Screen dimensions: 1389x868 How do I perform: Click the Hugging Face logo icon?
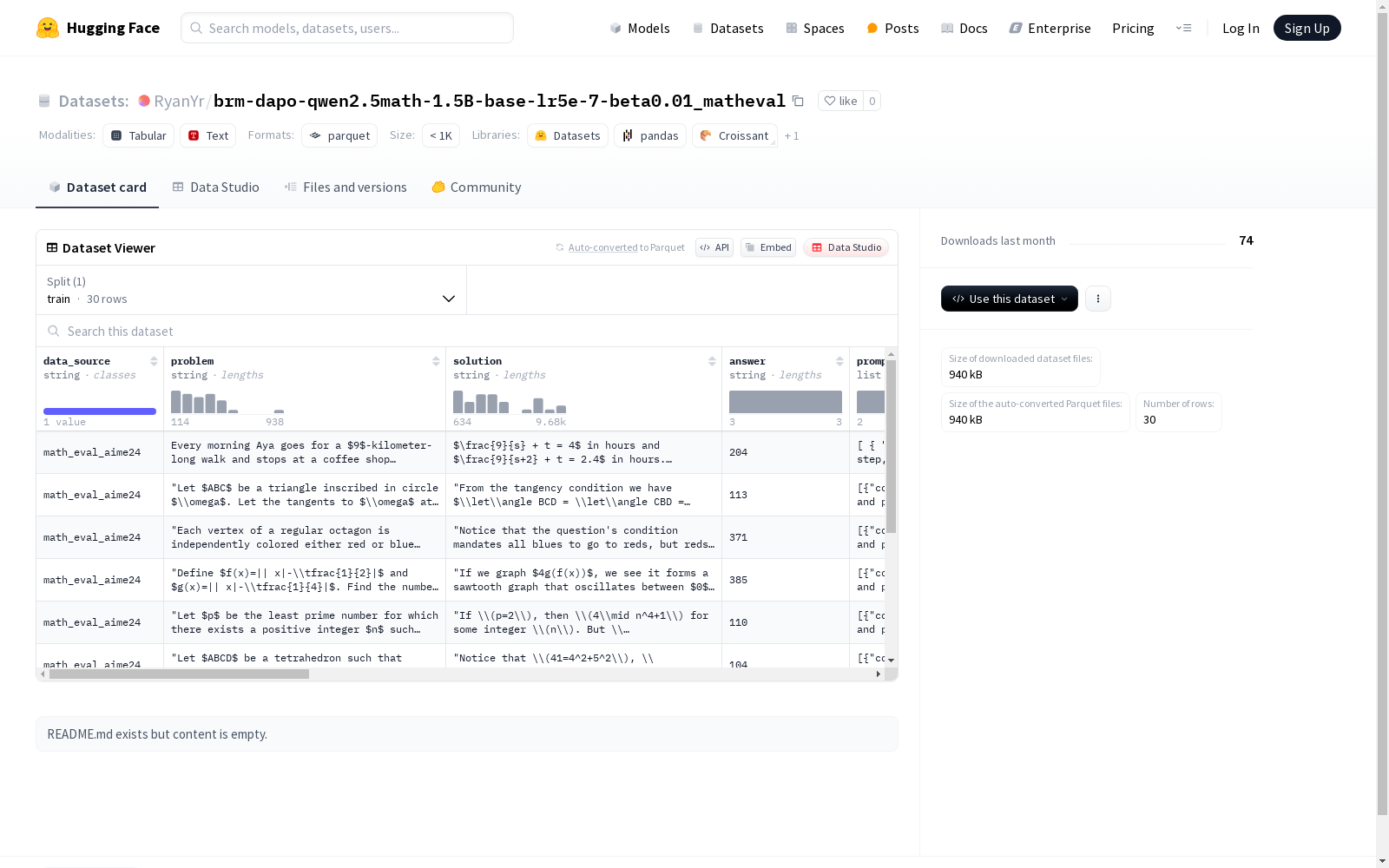[48, 28]
